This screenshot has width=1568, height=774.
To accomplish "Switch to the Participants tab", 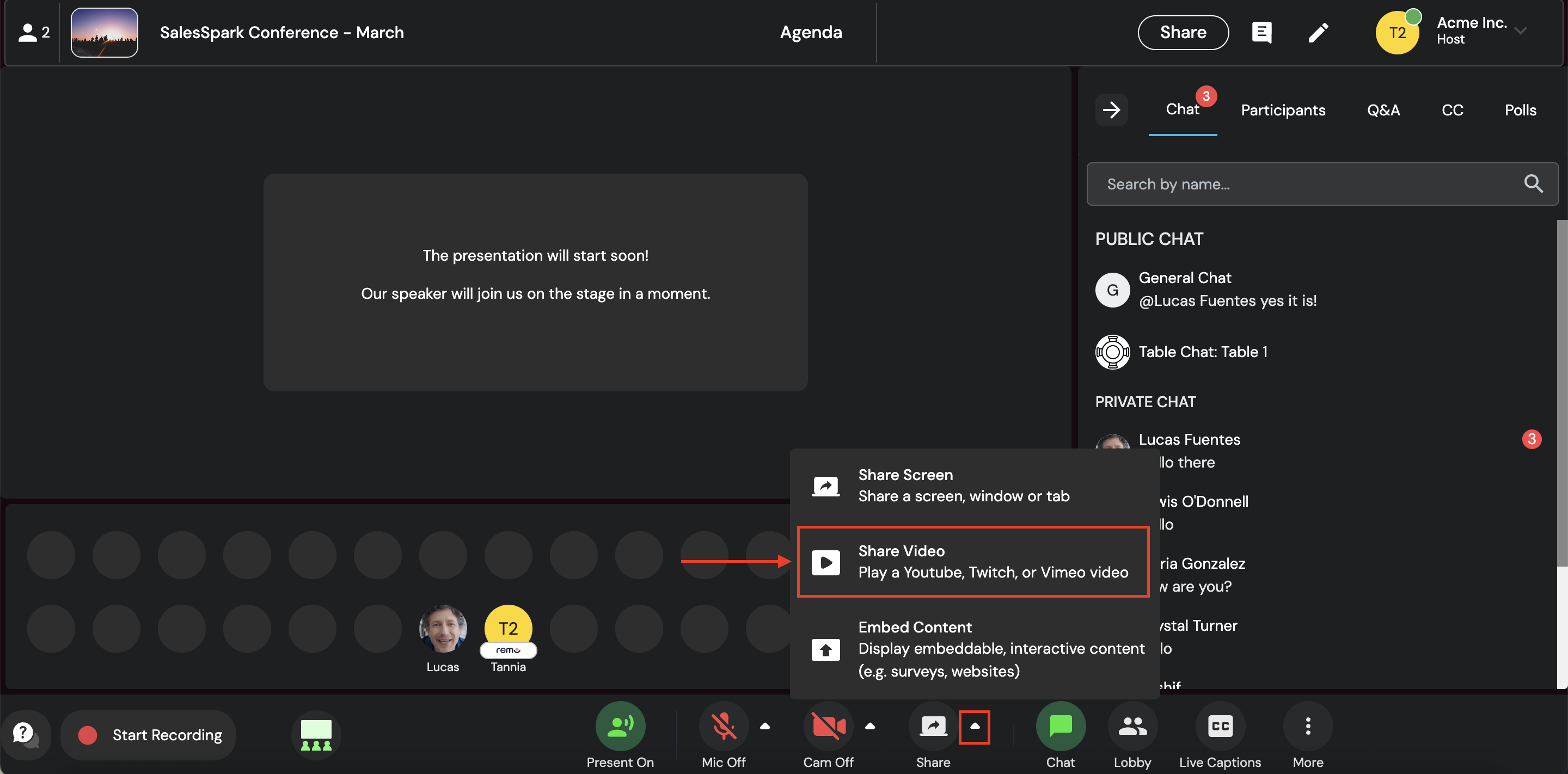I will tap(1283, 110).
